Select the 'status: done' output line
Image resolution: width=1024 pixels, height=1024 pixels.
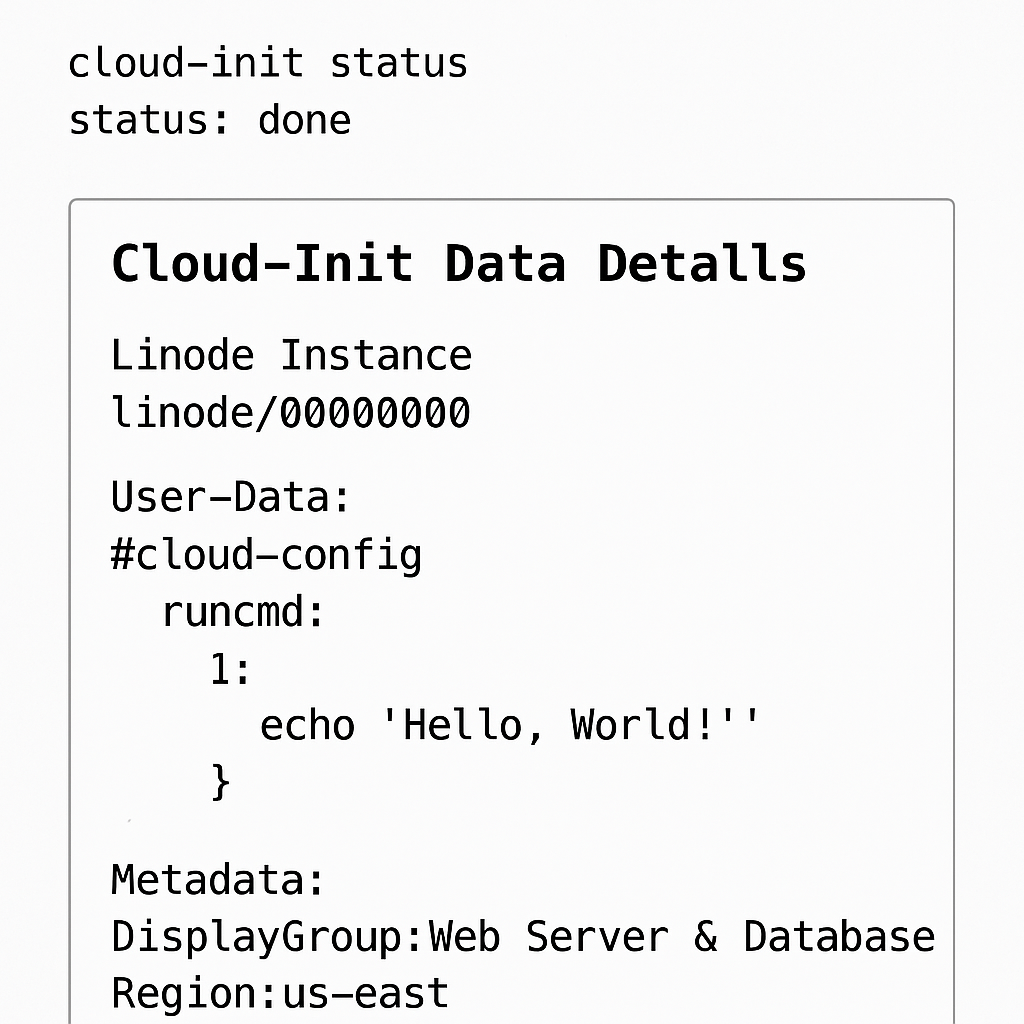tap(210, 120)
